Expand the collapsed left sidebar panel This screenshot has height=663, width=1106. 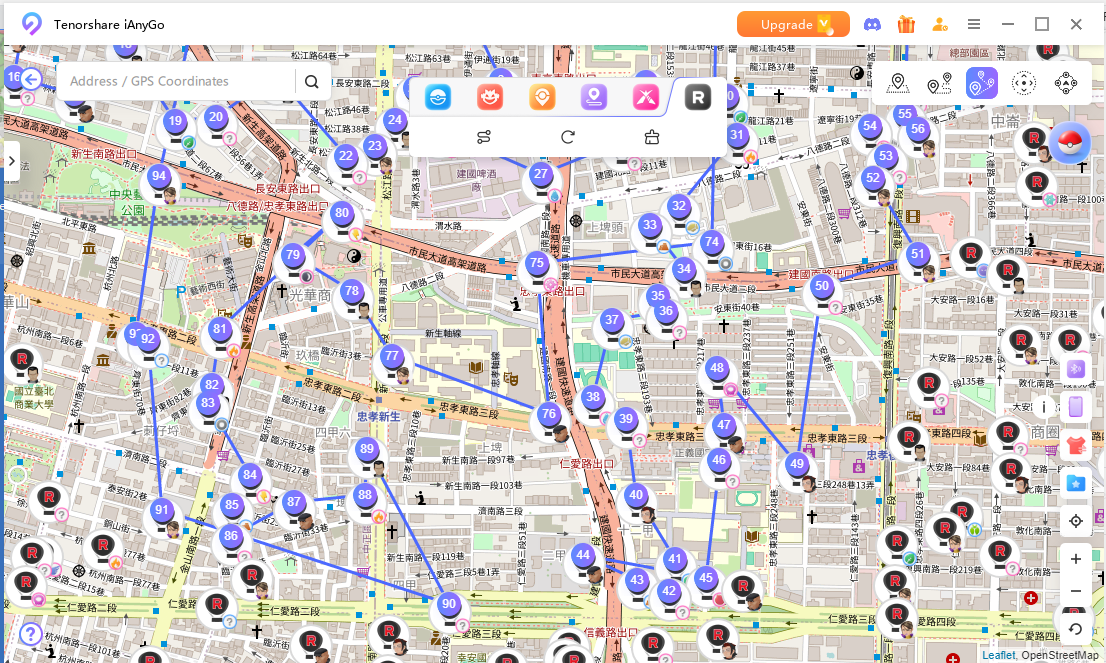tap(11, 160)
